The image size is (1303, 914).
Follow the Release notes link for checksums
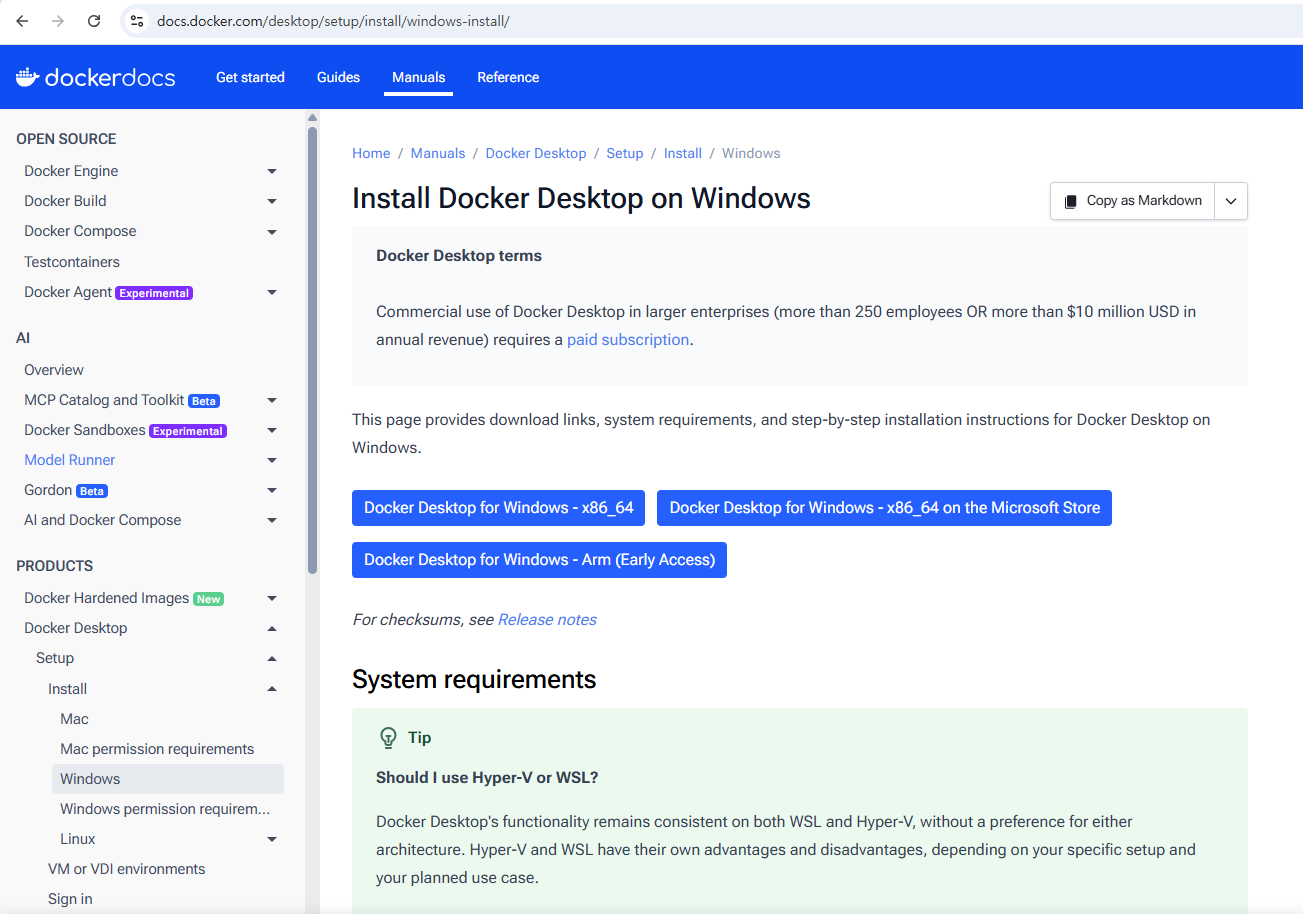(547, 619)
